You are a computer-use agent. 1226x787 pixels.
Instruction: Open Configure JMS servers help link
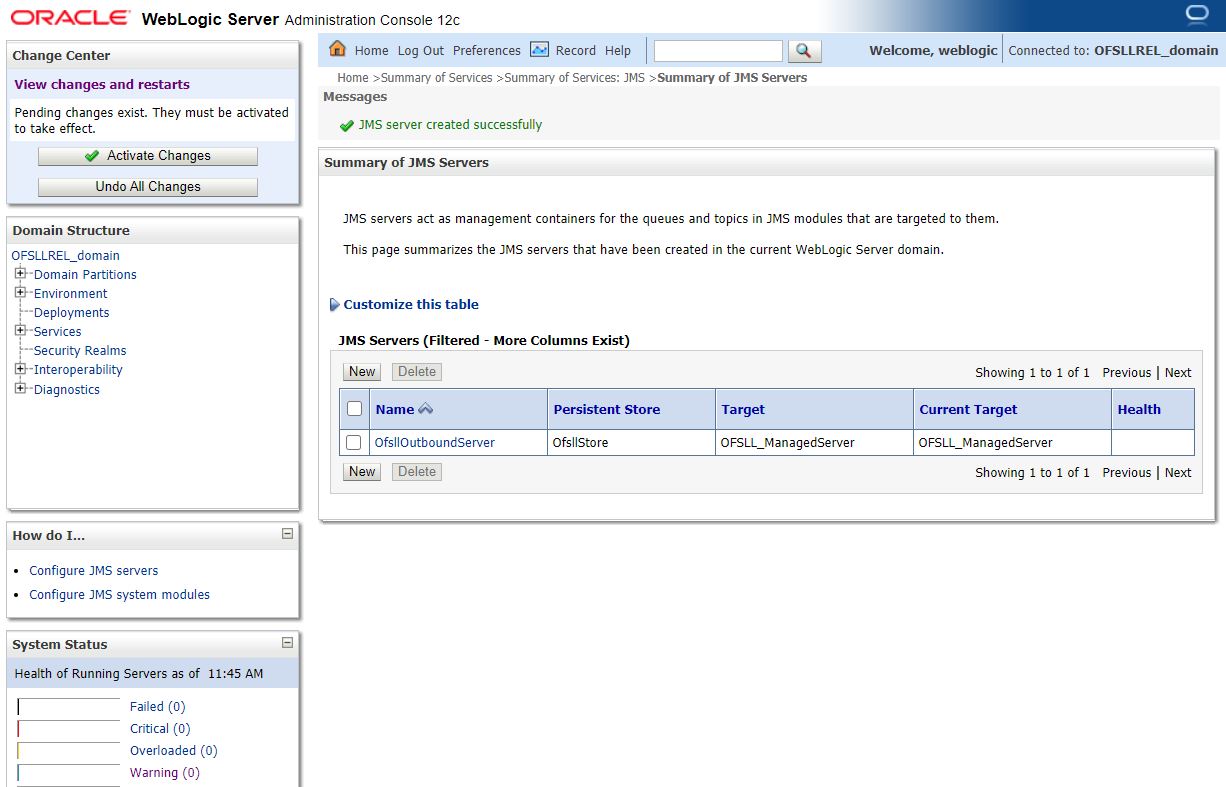click(x=94, y=571)
